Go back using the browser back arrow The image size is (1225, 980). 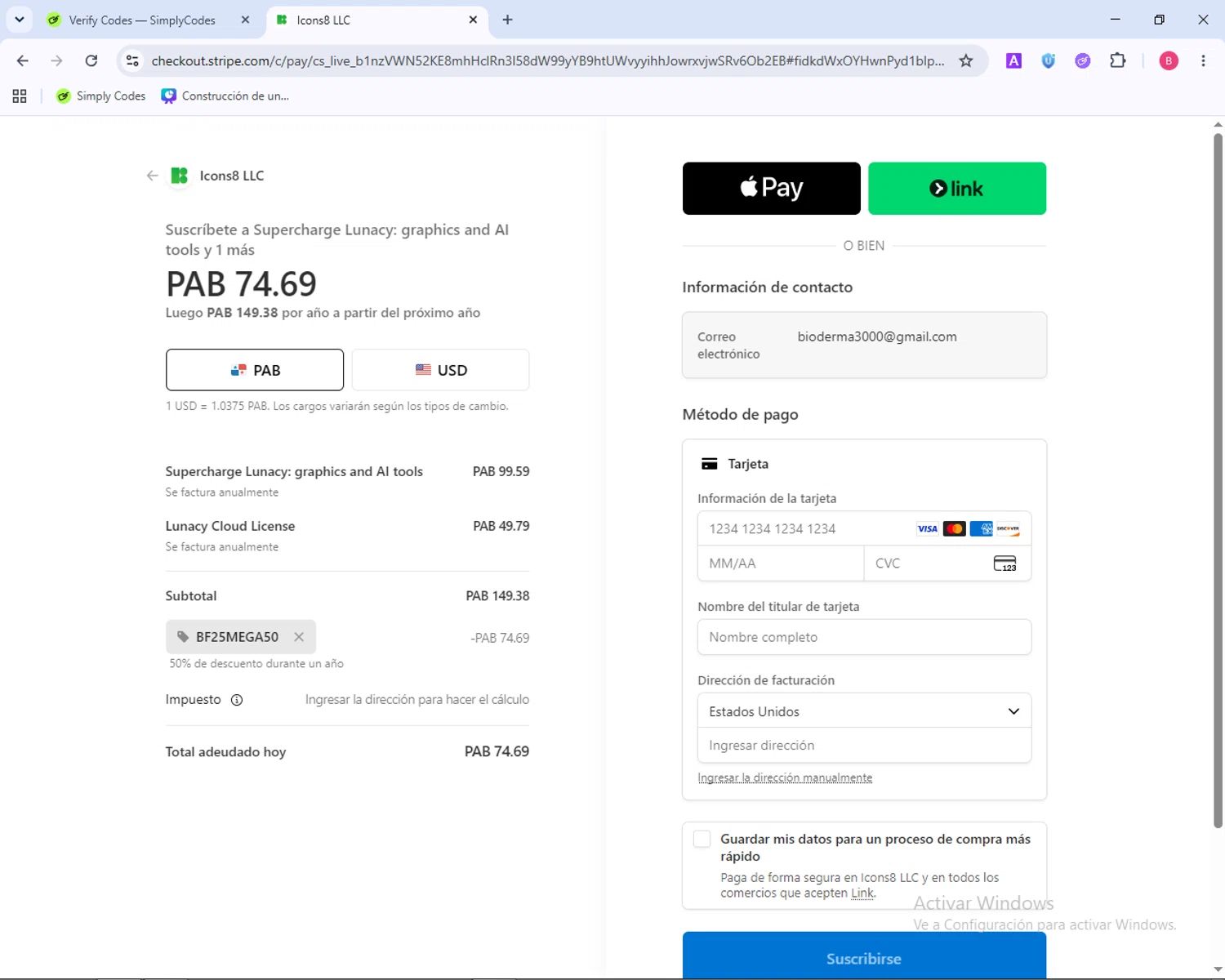[23, 60]
